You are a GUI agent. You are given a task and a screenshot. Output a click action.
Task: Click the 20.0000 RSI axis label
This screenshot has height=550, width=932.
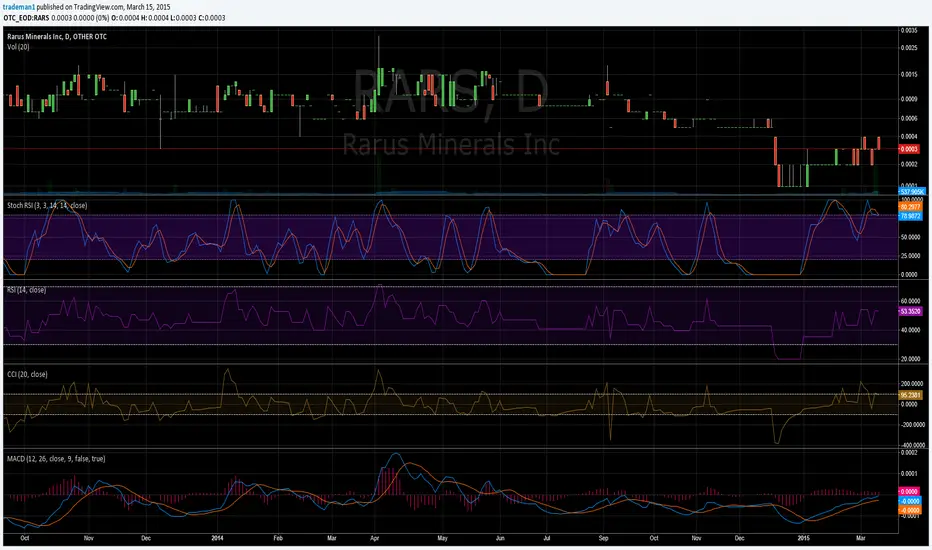pyautogui.click(x=911, y=359)
